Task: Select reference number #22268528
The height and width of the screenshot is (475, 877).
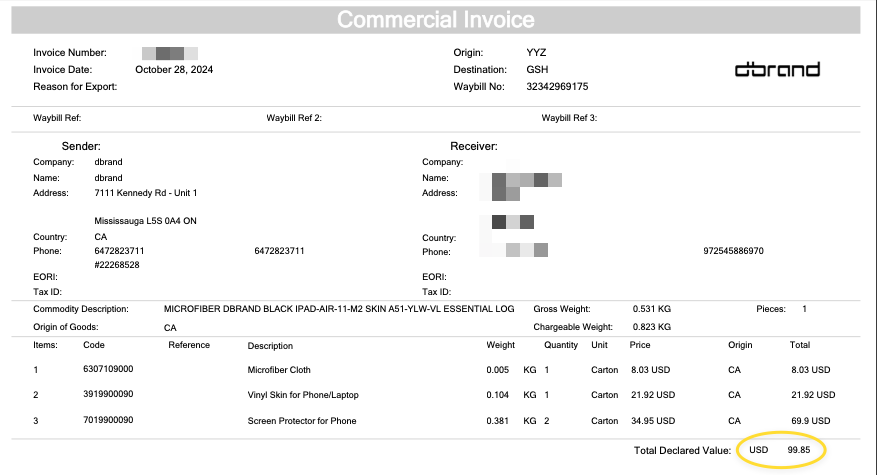Action: (x=117, y=265)
